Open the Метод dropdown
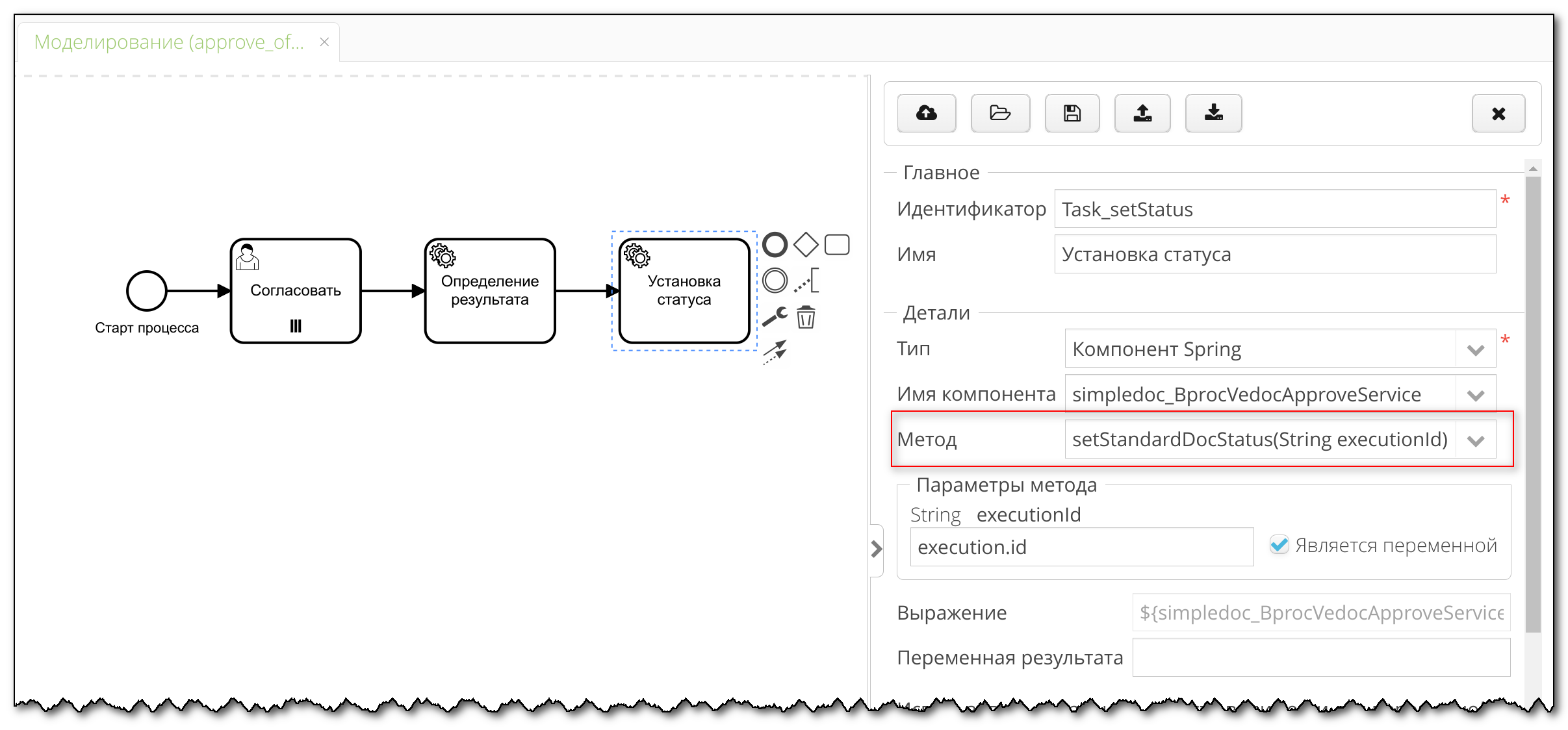This screenshot has height=730, width=1568. point(1476,439)
